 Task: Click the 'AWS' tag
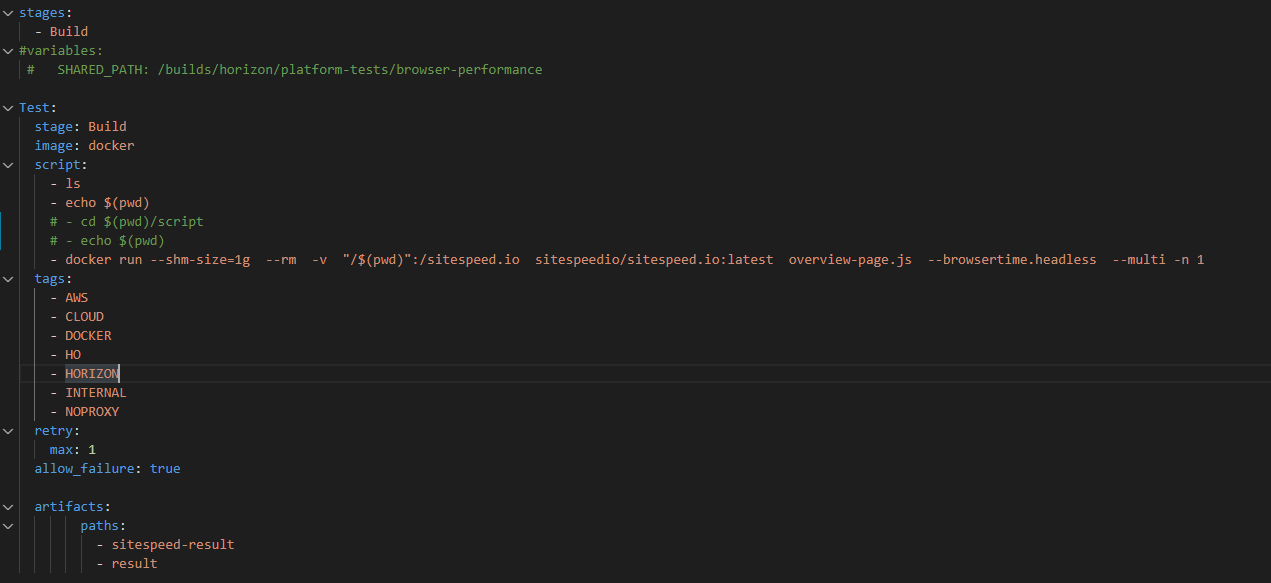(77, 298)
